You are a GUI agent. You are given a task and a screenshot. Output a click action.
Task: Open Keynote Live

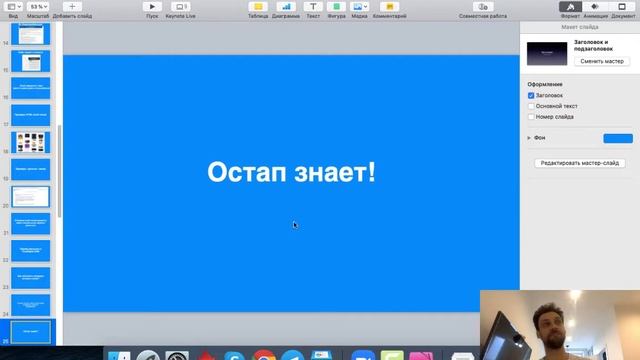pyautogui.click(x=180, y=7)
